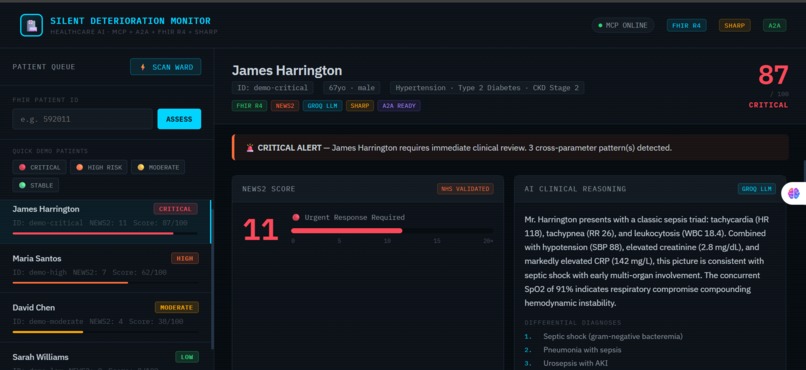The width and height of the screenshot is (806, 370).
Task: Load the CRITICAL quick demo patient
Action: coord(40,167)
